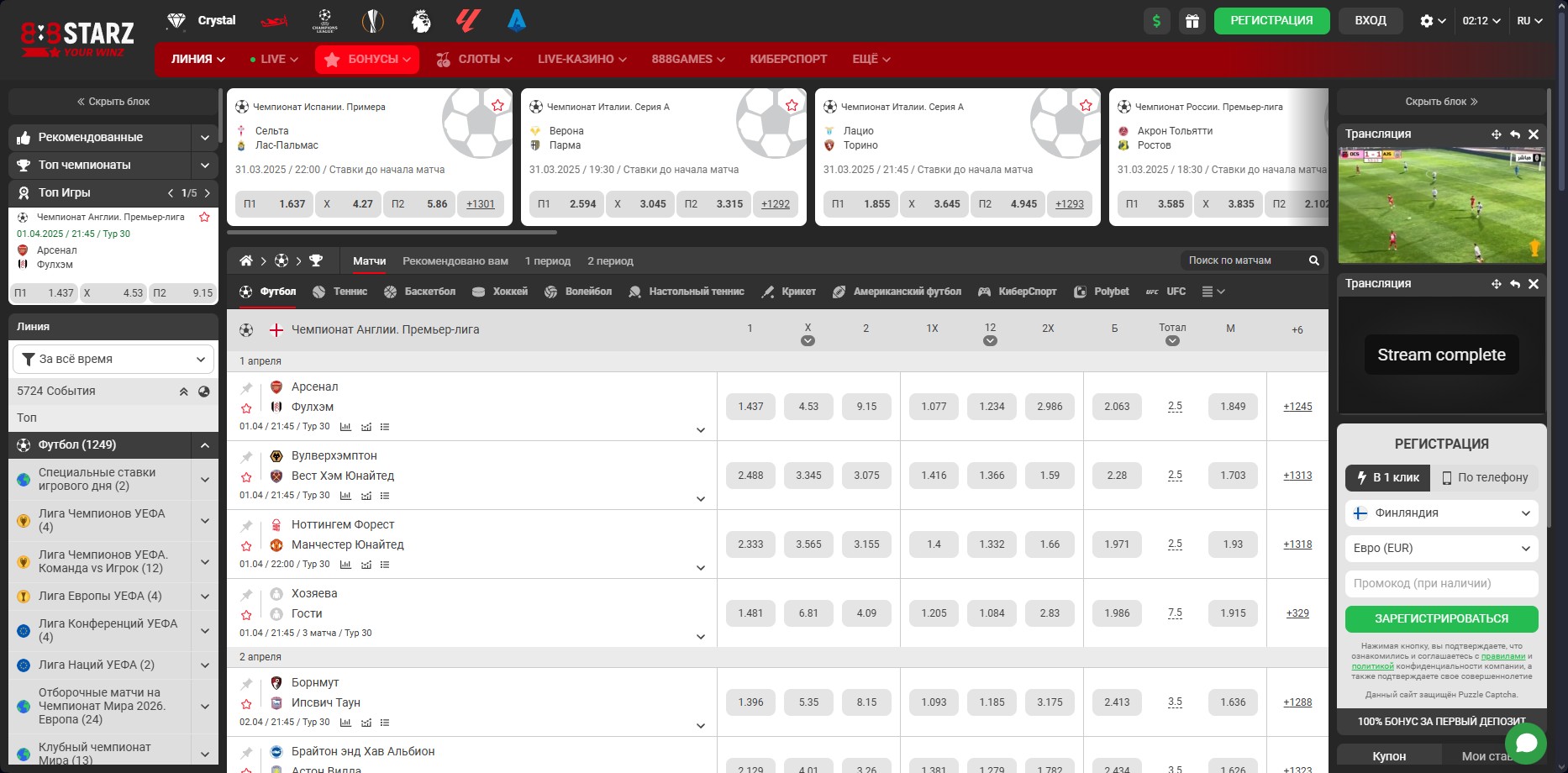This screenshot has height=773, width=1568.
Task: Go to home breadcrumb icon
Action: [x=246, y=260]
